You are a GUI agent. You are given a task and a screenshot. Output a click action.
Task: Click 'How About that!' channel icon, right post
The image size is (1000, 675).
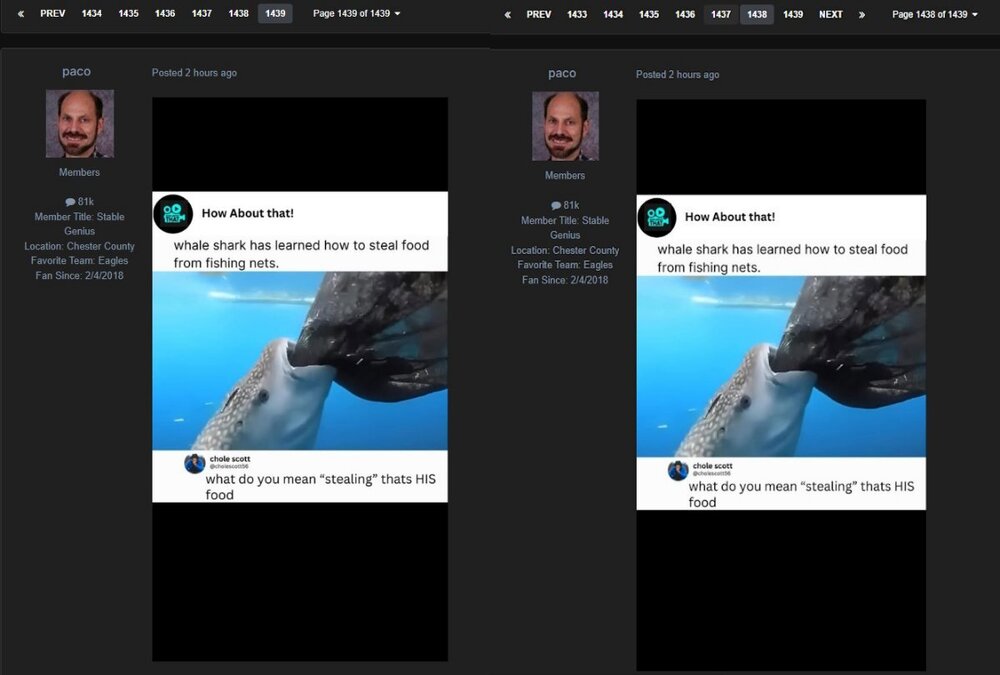pos(657,218)
